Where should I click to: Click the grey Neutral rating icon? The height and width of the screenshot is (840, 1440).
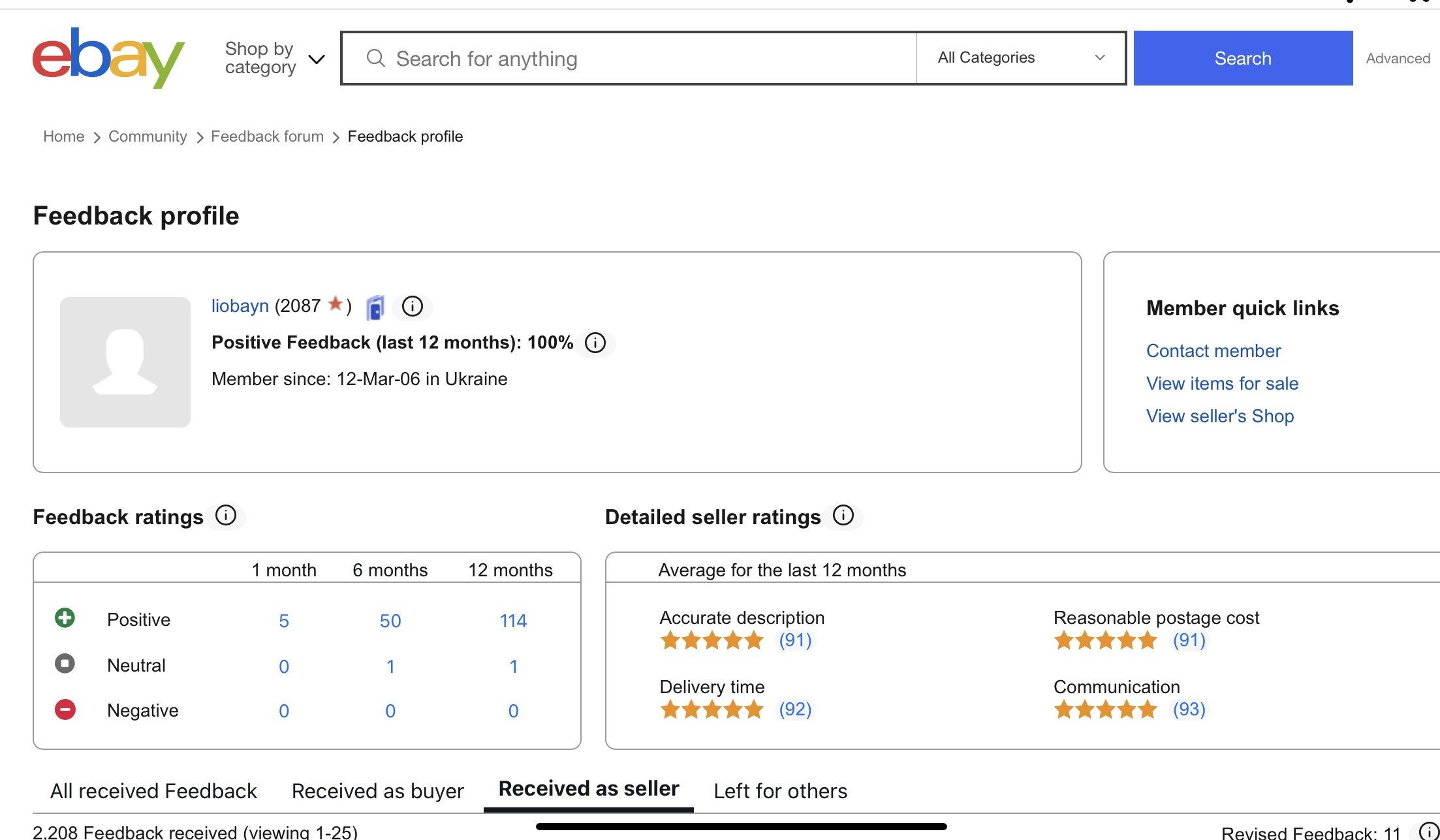point(65,664)
